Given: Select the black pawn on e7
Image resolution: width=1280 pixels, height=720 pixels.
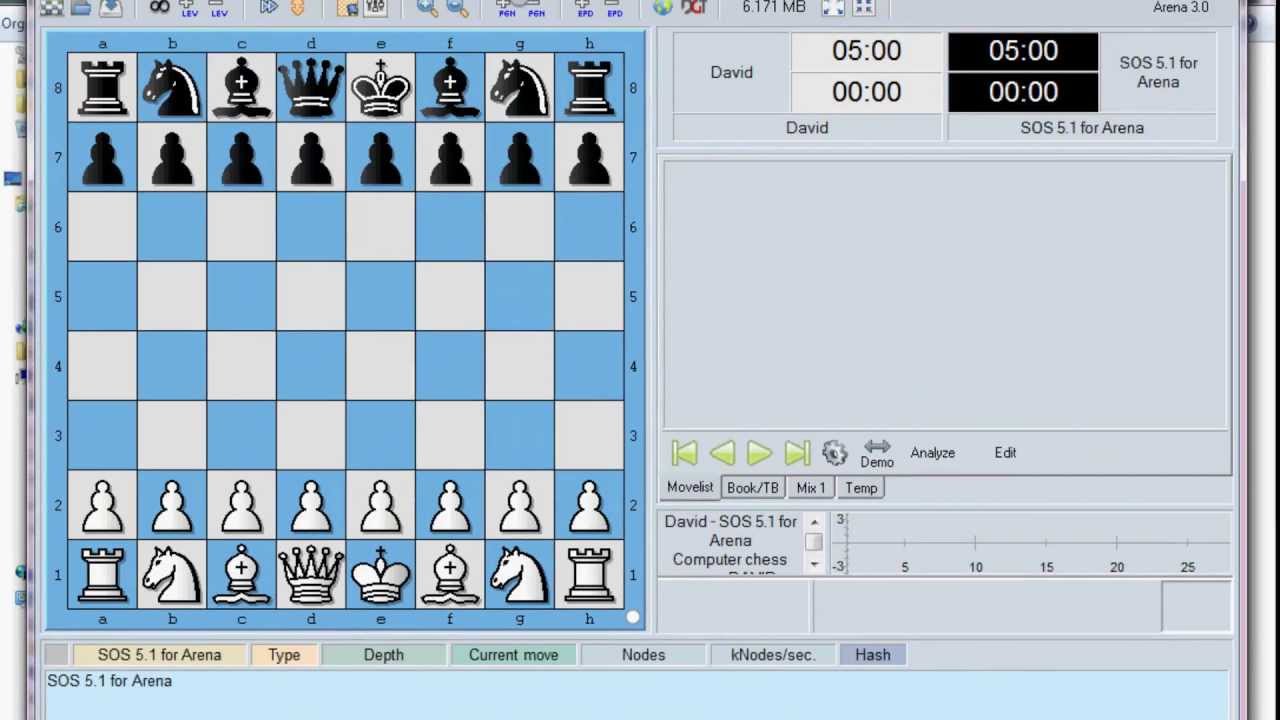Looking at the screenshot, I should [x=380, y=157].
